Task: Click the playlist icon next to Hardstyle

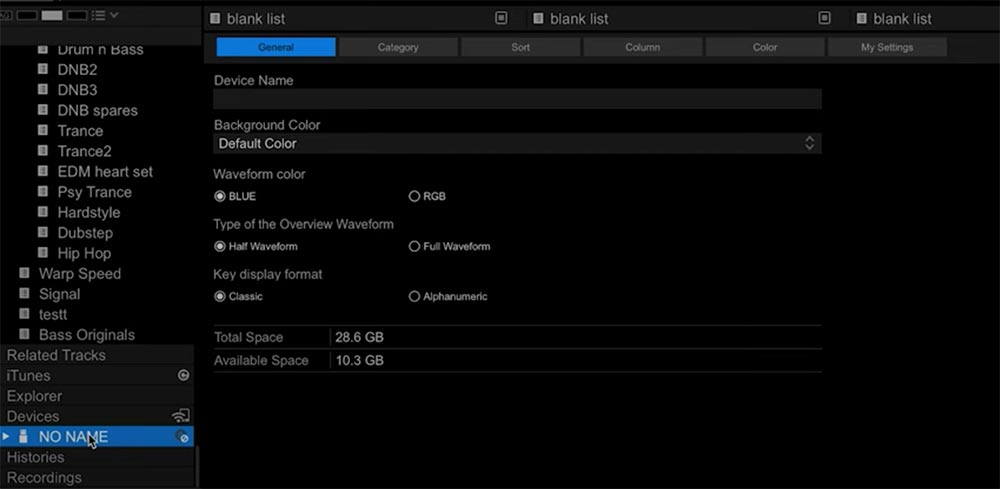Action: (43, 213)
